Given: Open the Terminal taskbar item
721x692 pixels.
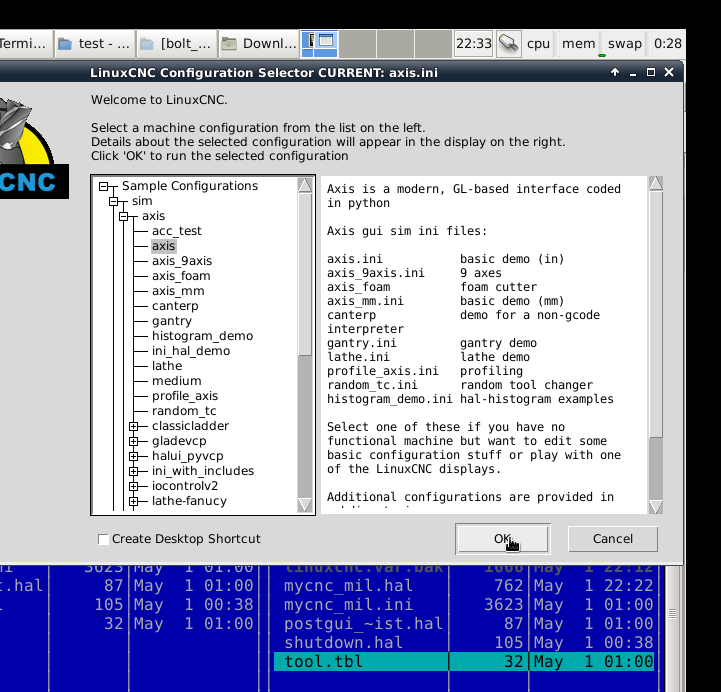Looking at the screenshot, I should [x=25, y=44].
